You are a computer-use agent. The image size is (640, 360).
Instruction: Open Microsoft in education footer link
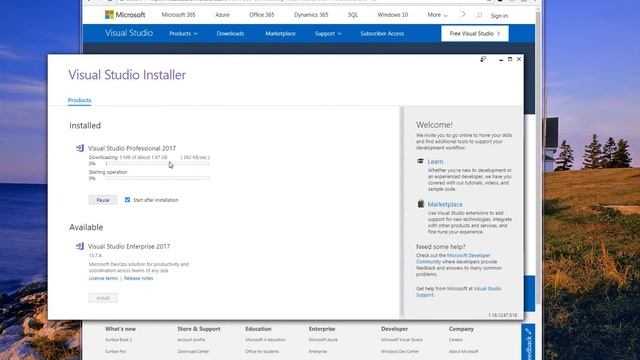[x=266, y=340]
